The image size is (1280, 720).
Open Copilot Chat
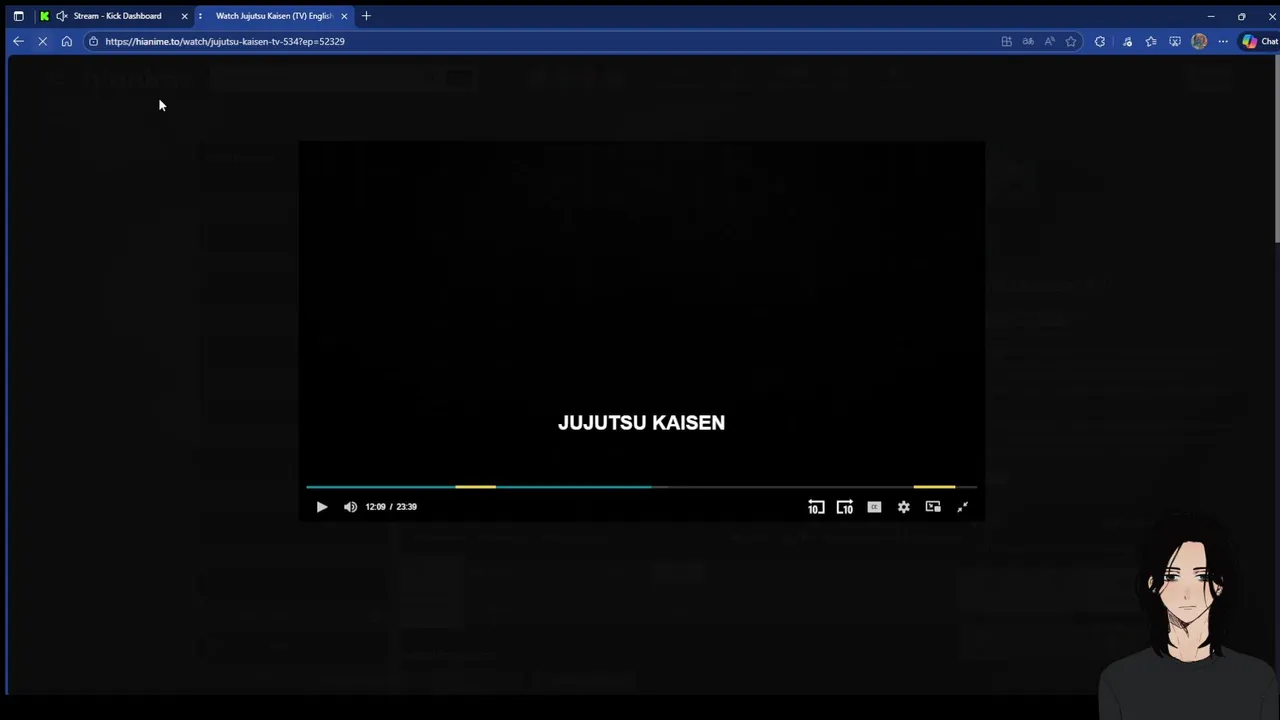pyautogui.click(x=1259, y=41)
